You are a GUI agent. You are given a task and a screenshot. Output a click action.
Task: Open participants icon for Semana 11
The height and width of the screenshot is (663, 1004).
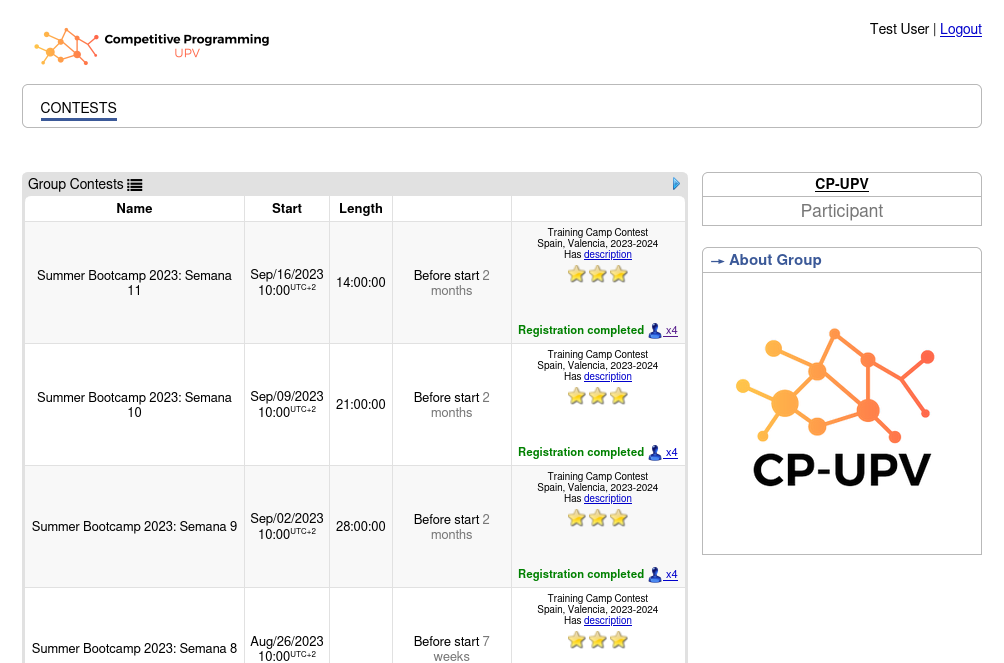[x=654, y=331]
